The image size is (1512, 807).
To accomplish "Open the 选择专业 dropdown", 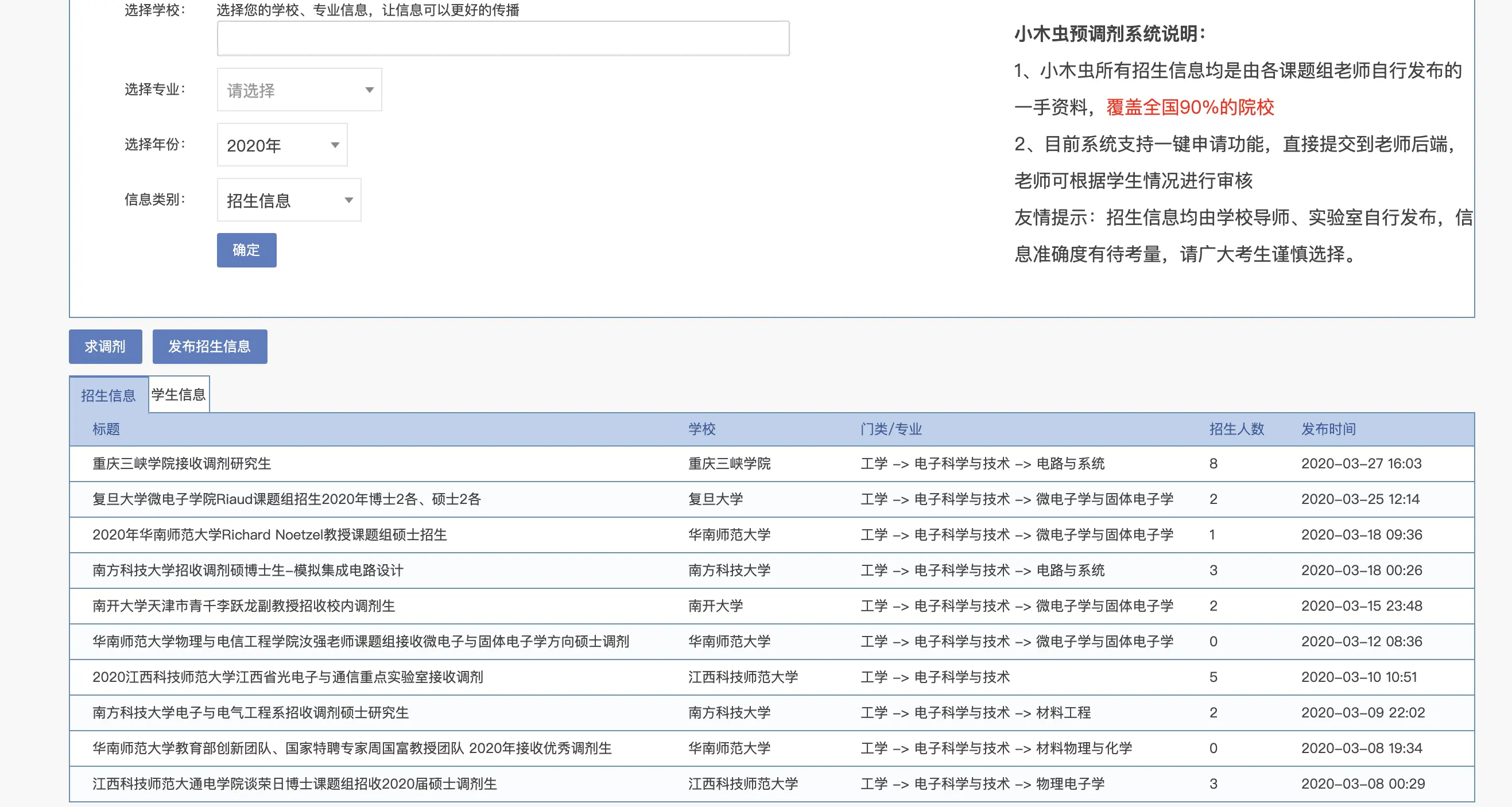I will (x=298, y=90).
